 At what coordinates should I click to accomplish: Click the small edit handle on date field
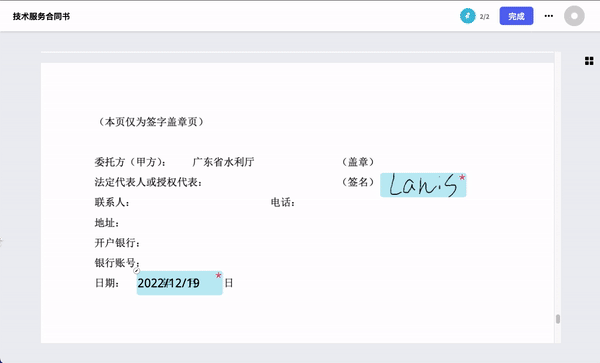(x=137, y=271)
